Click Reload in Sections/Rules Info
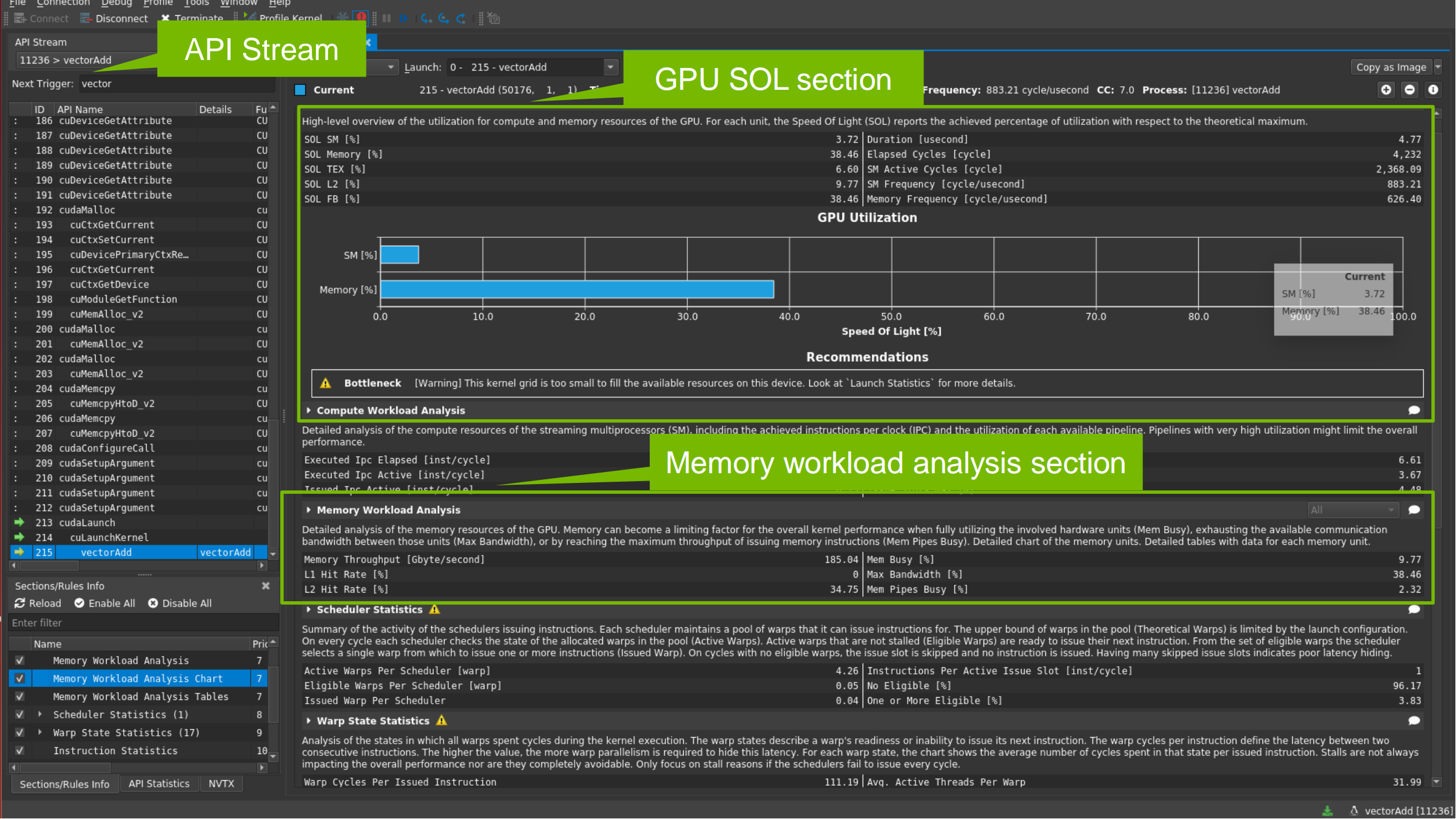Image resolution: width=1456 pixels, height=819 pixels. pos(38,603)
